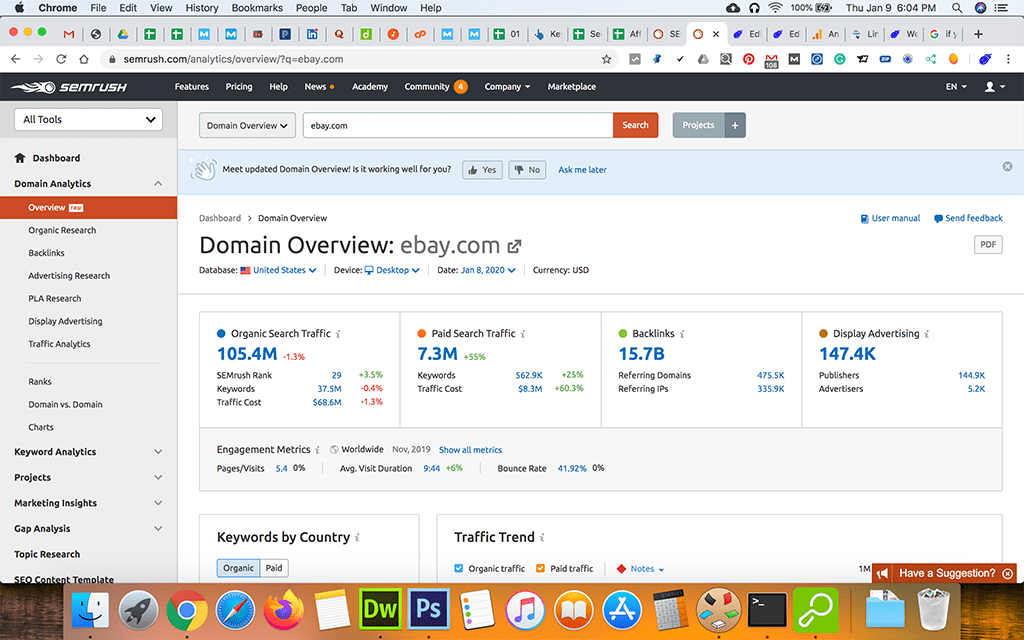Click the Chrome address bar

click(x=359, y=59)
